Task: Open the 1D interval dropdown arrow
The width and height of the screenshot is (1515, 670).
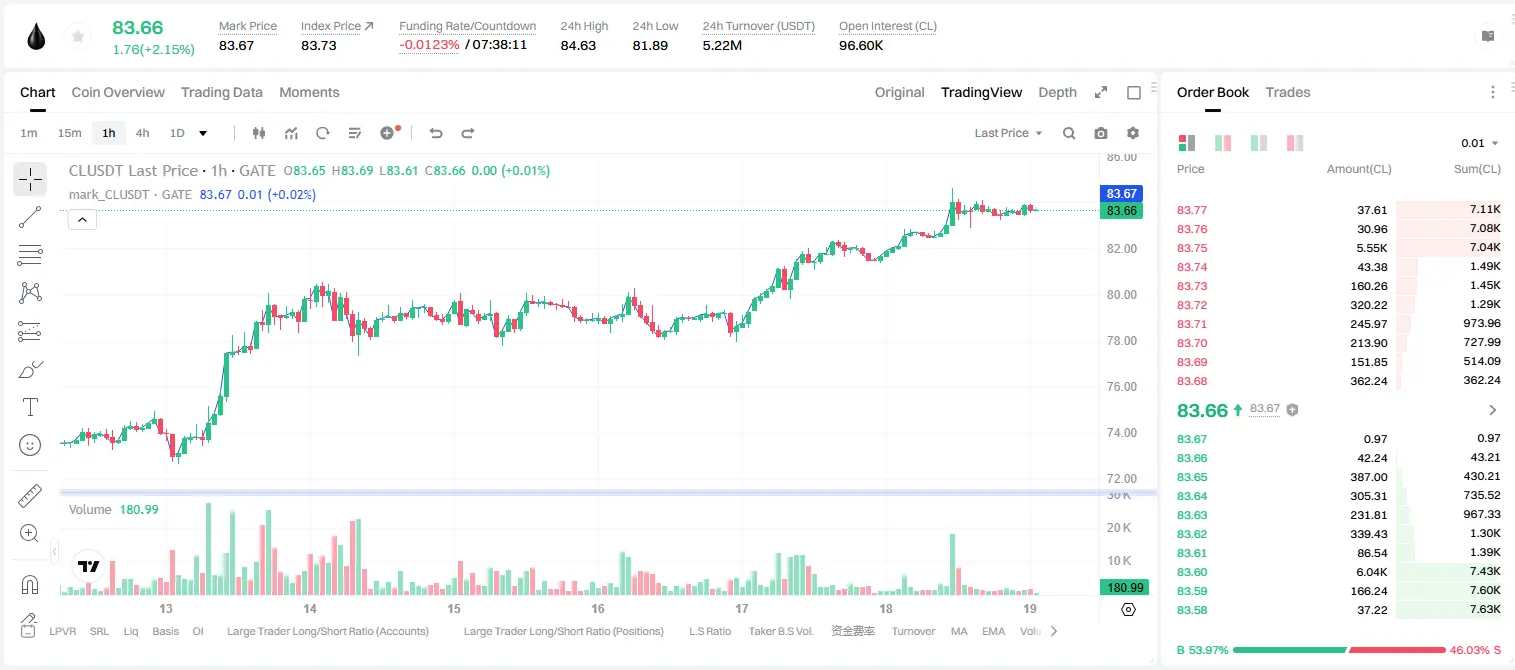Action: point(203,133)
